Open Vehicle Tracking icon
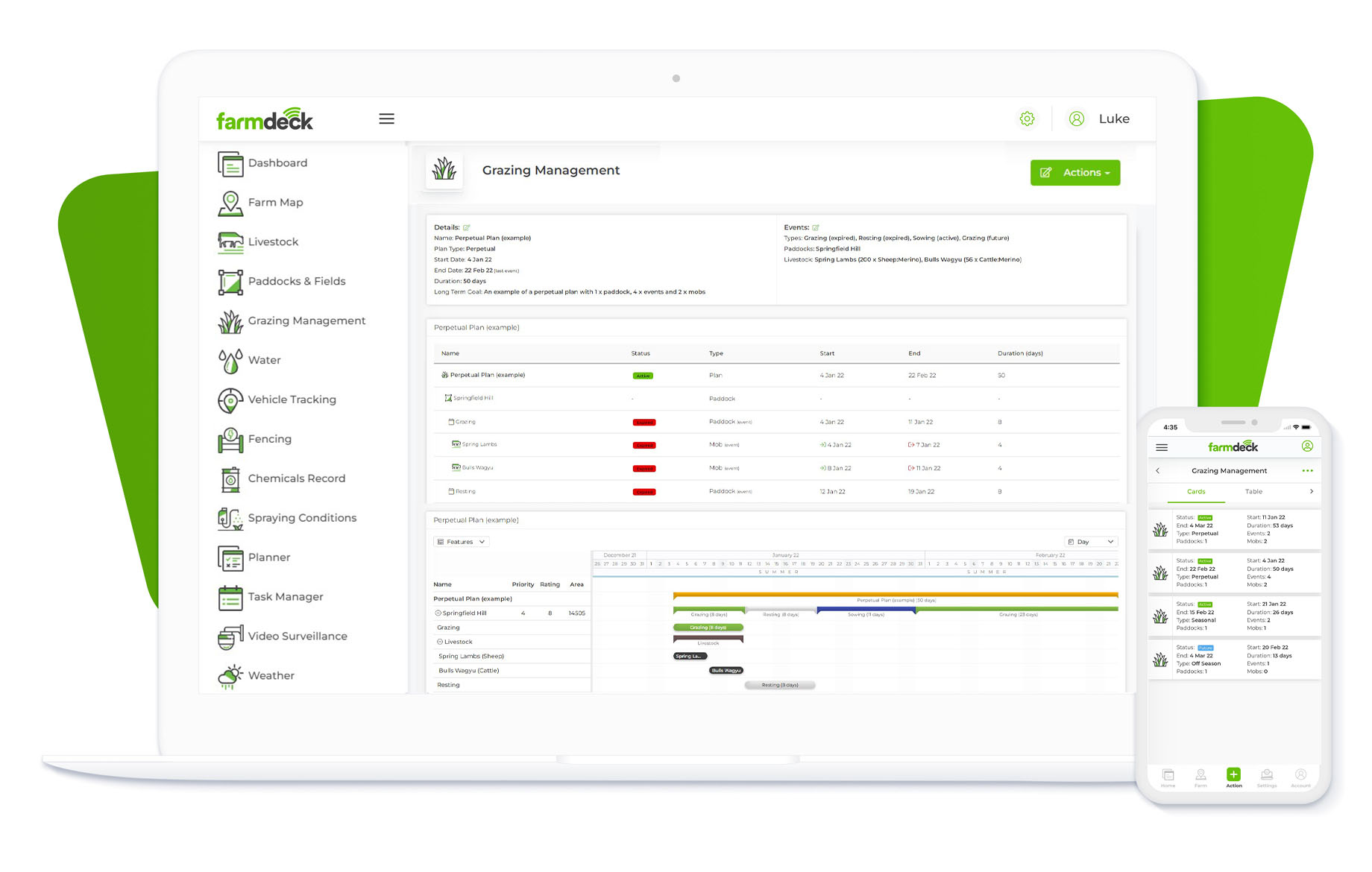Image resolution: width=1372 pixels, height=872 pixels. [x=230, y=400]
